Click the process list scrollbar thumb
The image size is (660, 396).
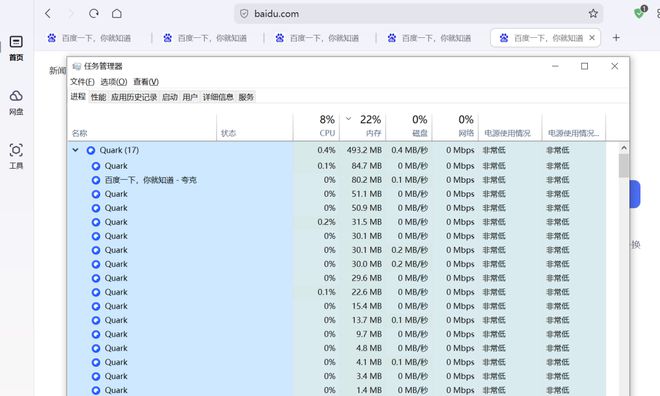(x=624, y=165)
